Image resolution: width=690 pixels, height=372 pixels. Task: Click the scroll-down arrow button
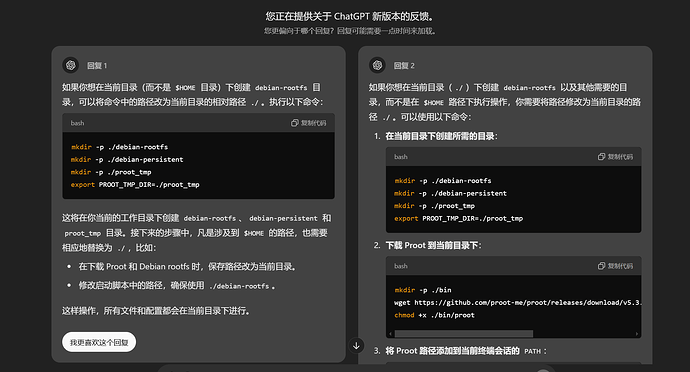point(356,346)
